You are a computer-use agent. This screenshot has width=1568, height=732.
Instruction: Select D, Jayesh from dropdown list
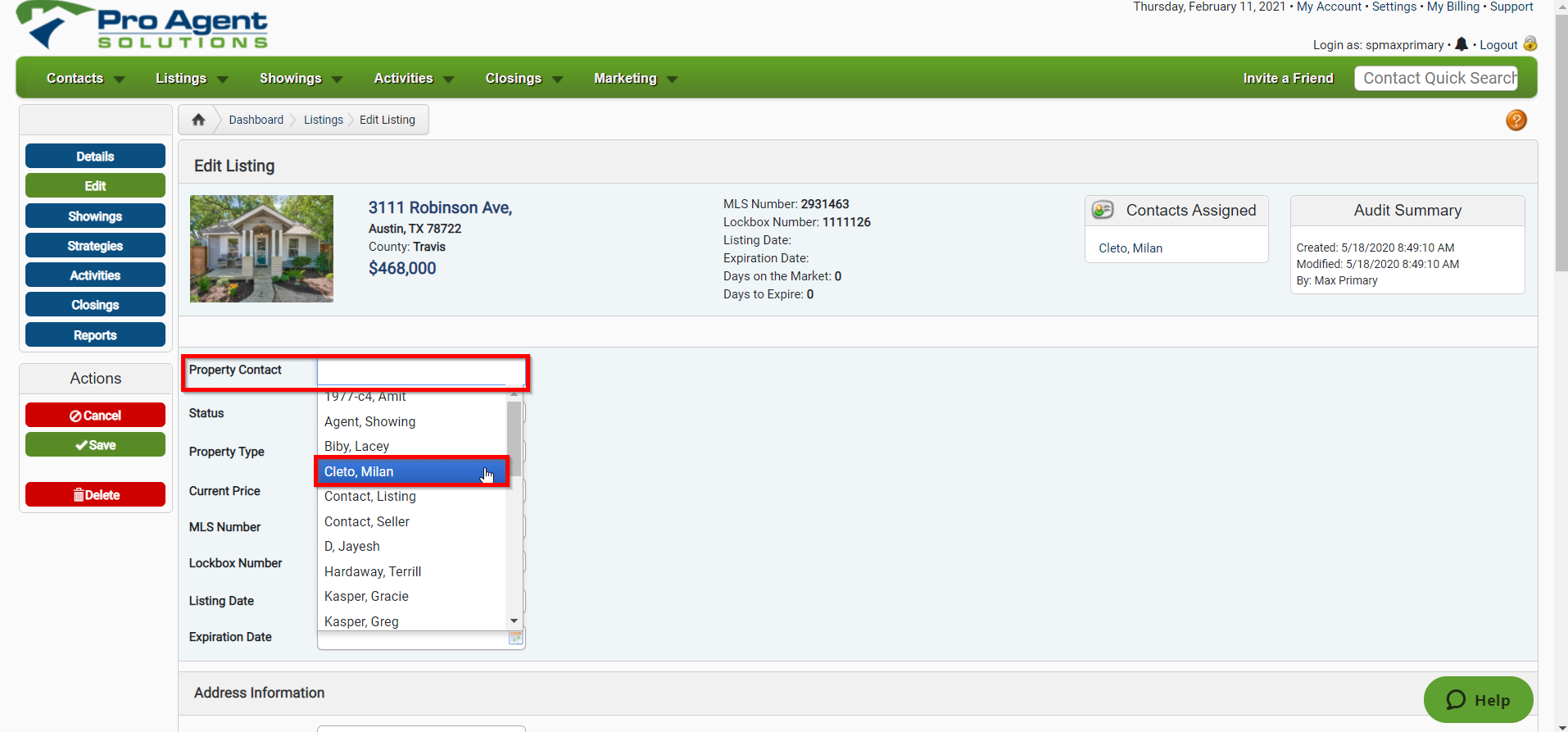(x=411, y=546)
